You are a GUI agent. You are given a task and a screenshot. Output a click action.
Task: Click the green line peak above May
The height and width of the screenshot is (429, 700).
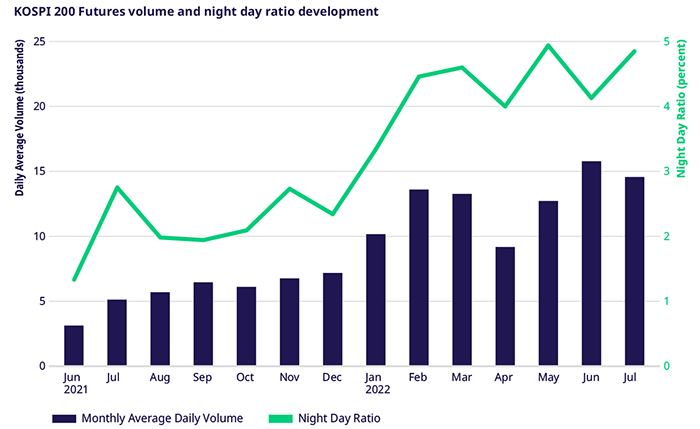548,45
